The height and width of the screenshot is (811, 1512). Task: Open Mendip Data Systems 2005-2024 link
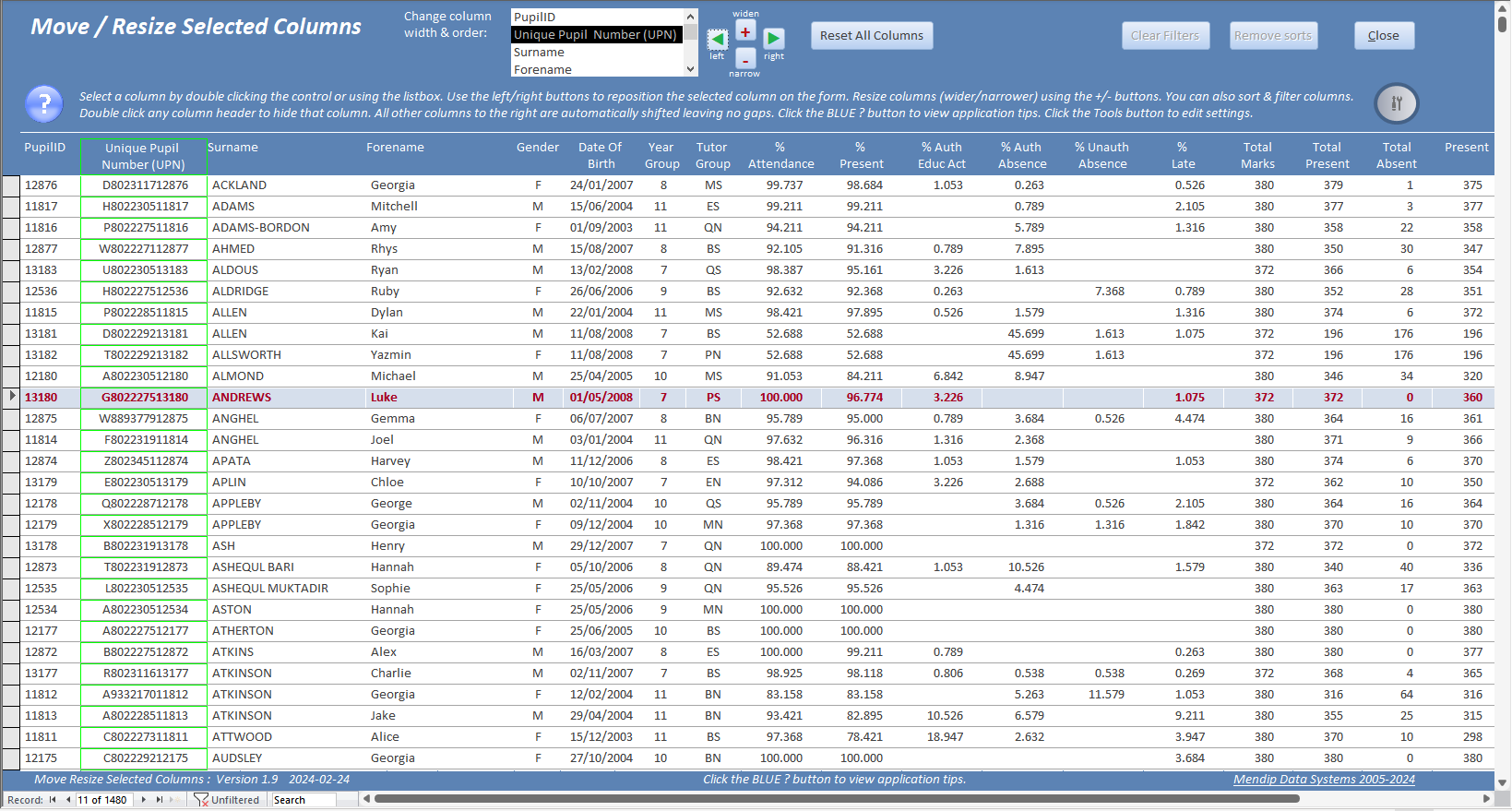point(1324,780)
